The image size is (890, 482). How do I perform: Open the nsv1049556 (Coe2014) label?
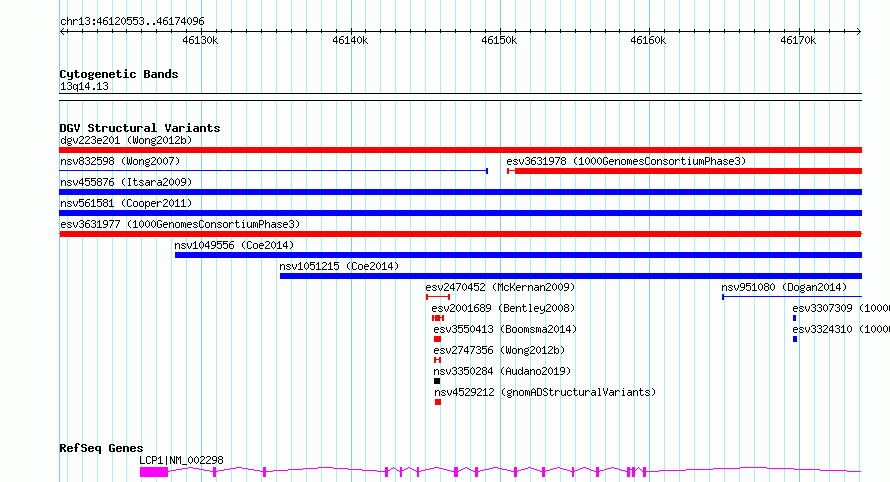(234, 245)
